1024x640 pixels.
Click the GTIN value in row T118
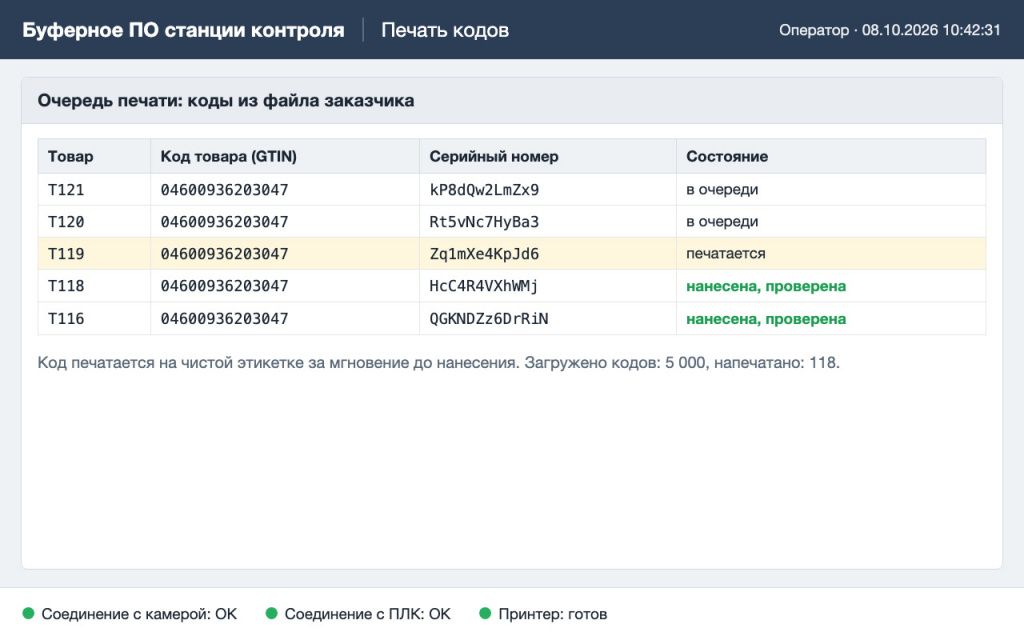(224, 285)
